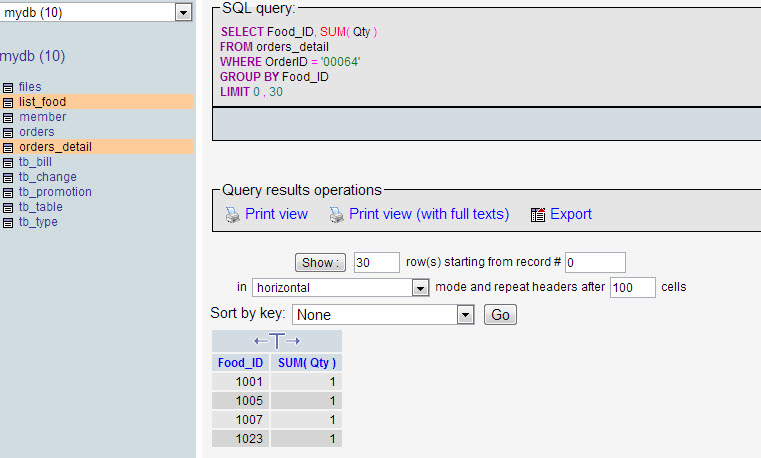761x458 pixels.
Task: Open Print view (with full texts) link
Action: click(x=429, y=214)
